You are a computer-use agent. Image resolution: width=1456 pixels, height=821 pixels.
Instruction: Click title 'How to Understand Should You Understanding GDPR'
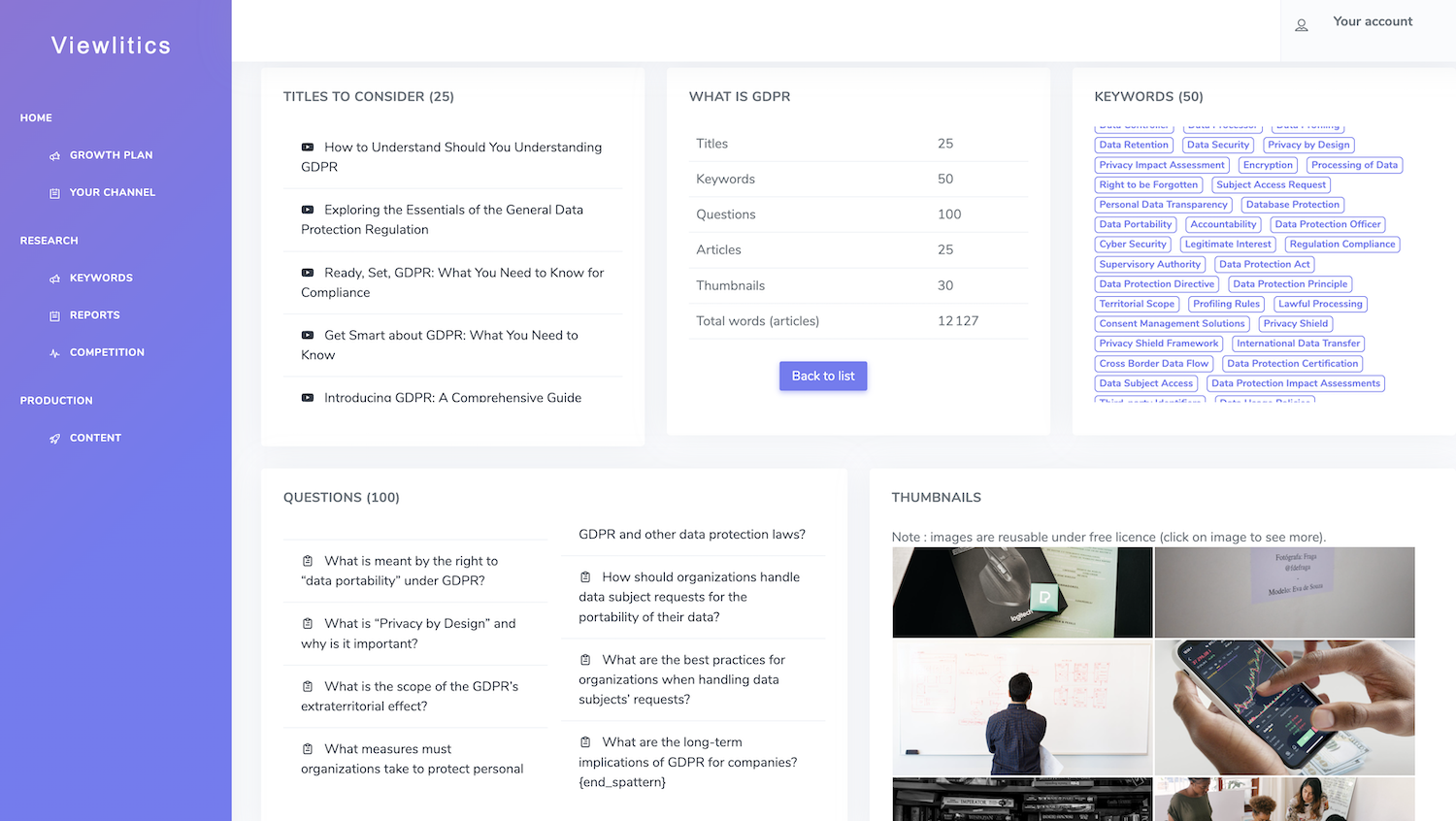coord(451,157)
